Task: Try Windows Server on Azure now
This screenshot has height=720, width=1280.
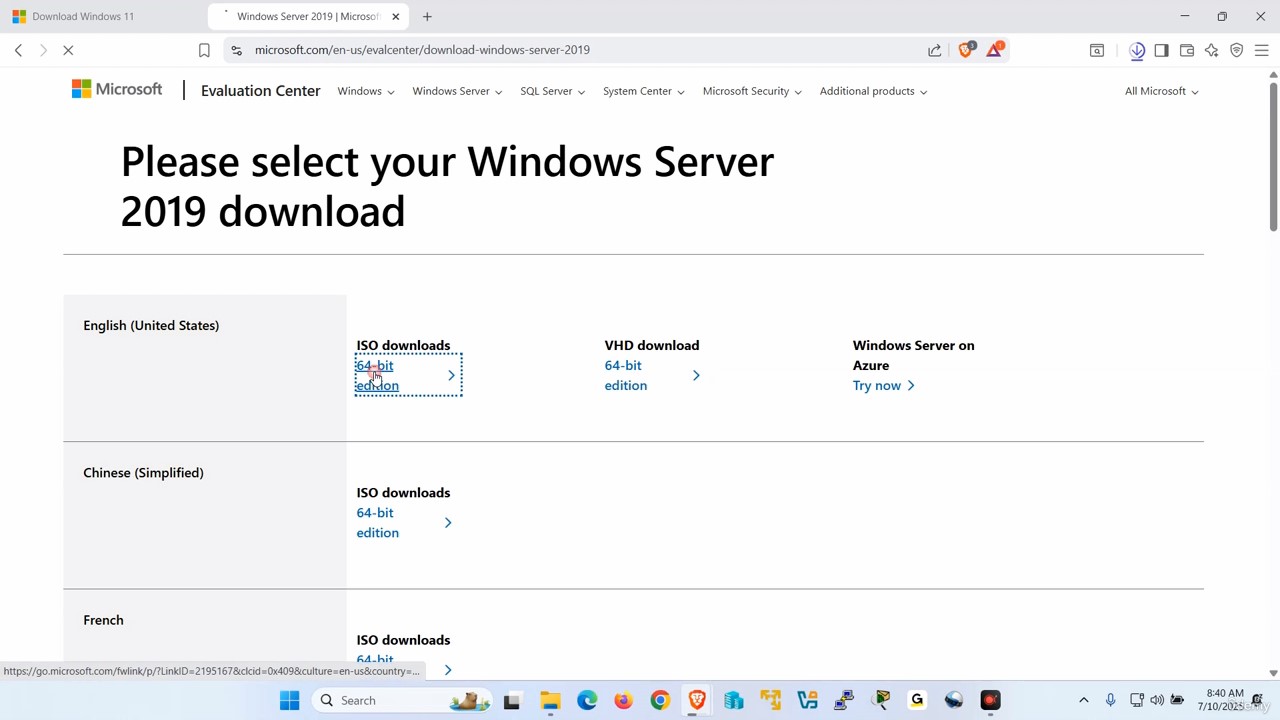Action: coord(883,385)
